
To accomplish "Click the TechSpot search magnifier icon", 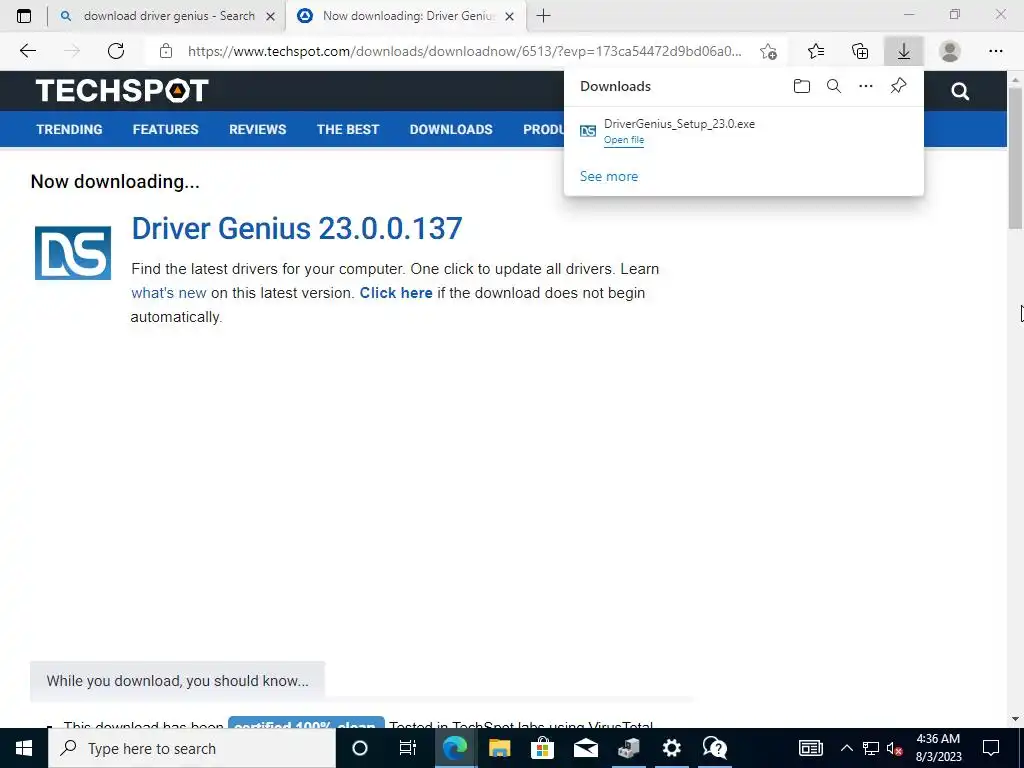I will [x=960, y=91].
